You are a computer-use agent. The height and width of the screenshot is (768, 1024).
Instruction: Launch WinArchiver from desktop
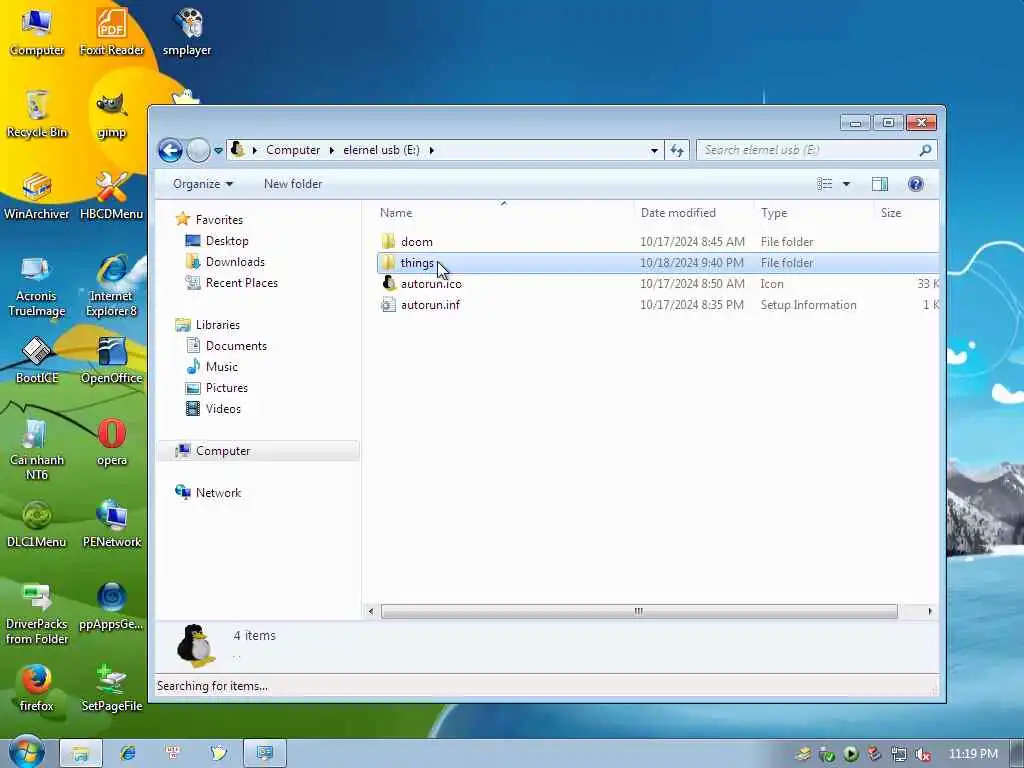[x=37, y=197]
